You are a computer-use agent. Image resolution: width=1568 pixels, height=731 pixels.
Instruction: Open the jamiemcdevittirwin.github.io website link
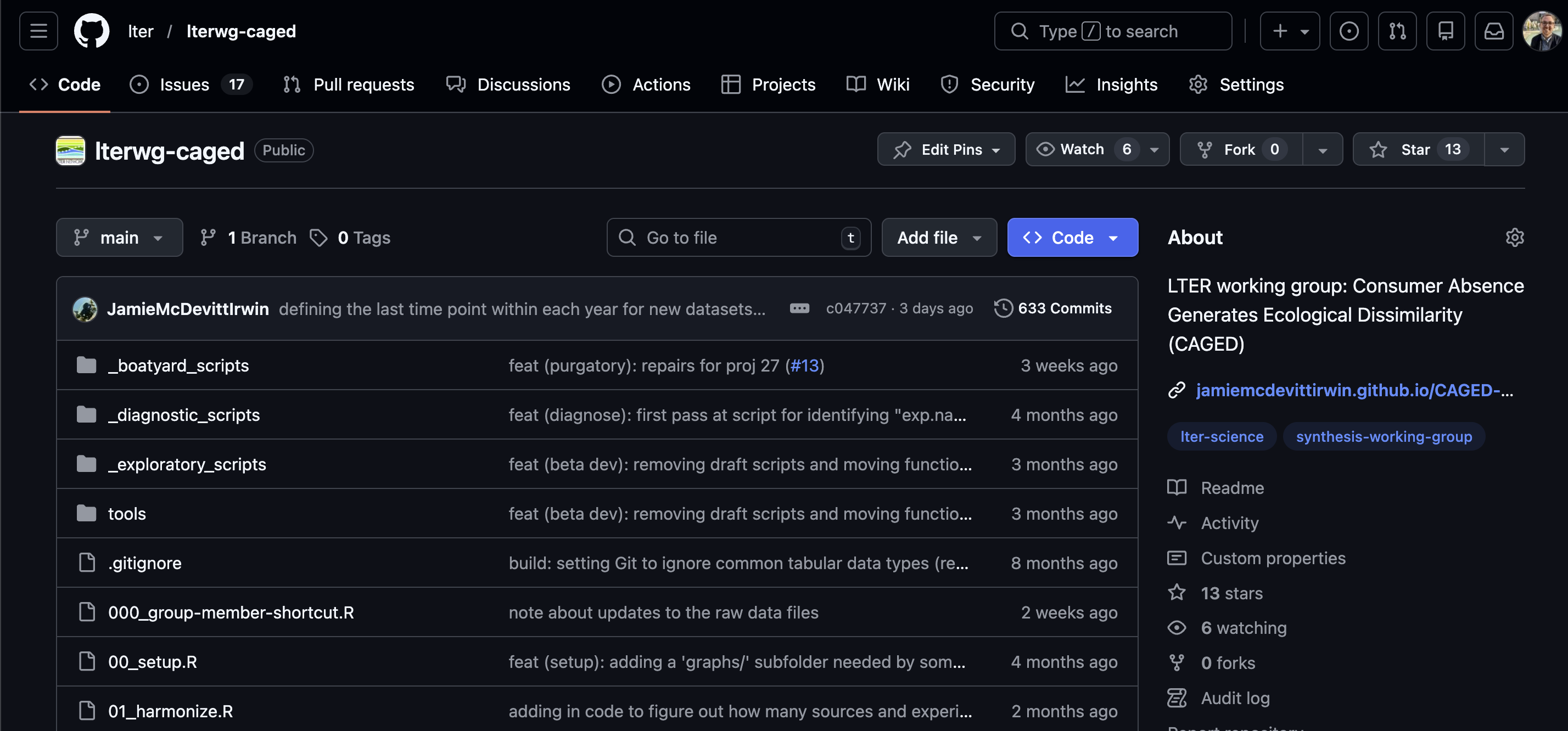tap(1354, 390)
